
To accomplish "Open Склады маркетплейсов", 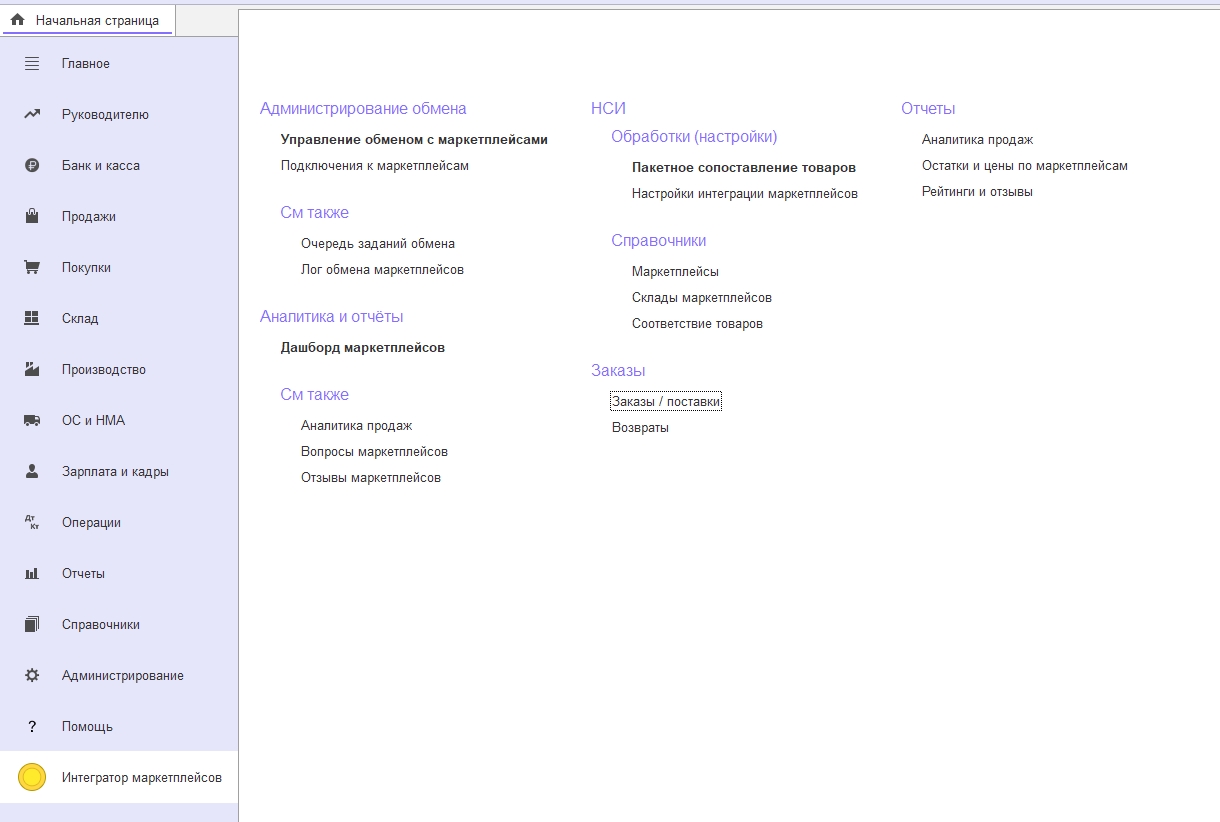I will [702, 298].
